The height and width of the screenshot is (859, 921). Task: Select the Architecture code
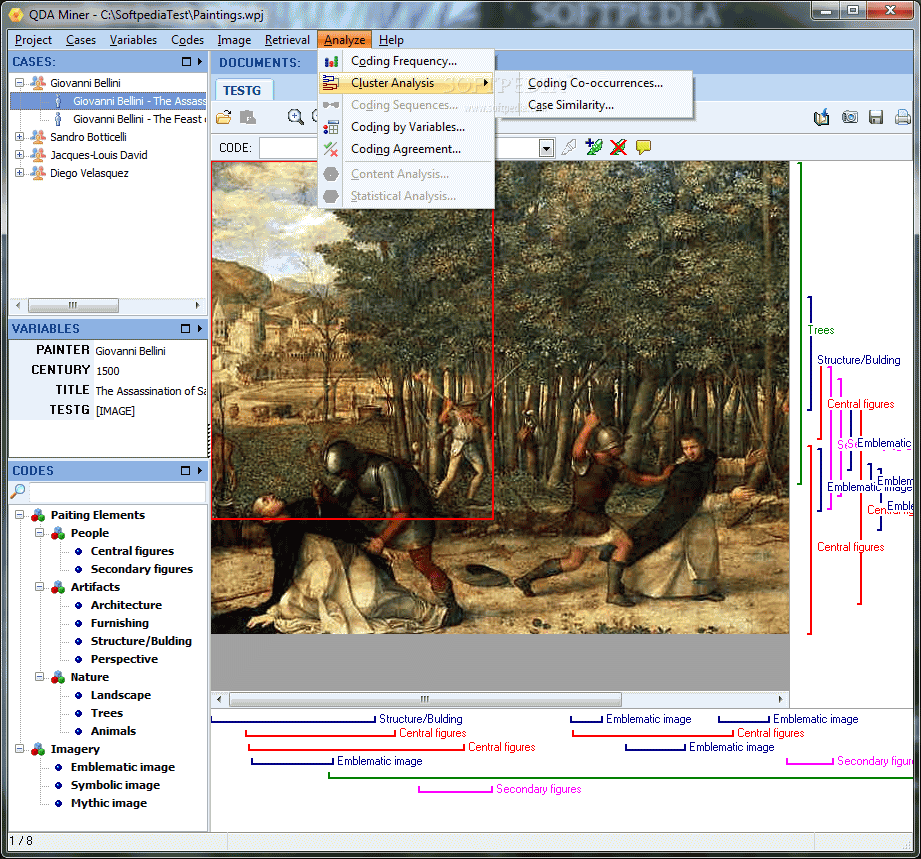click(126, 605)
